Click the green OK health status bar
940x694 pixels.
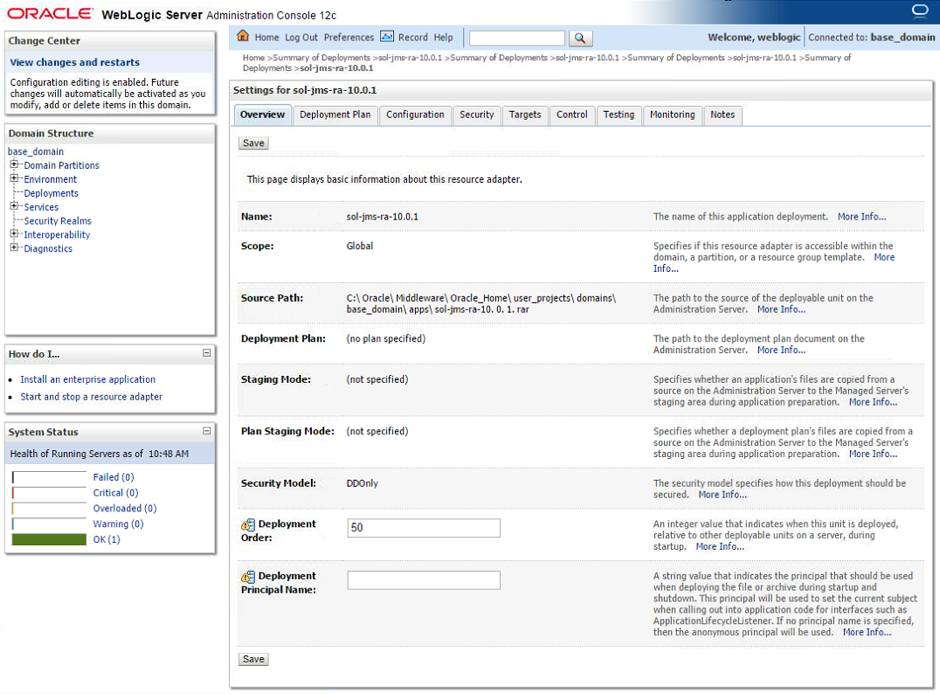click(49, 539)
